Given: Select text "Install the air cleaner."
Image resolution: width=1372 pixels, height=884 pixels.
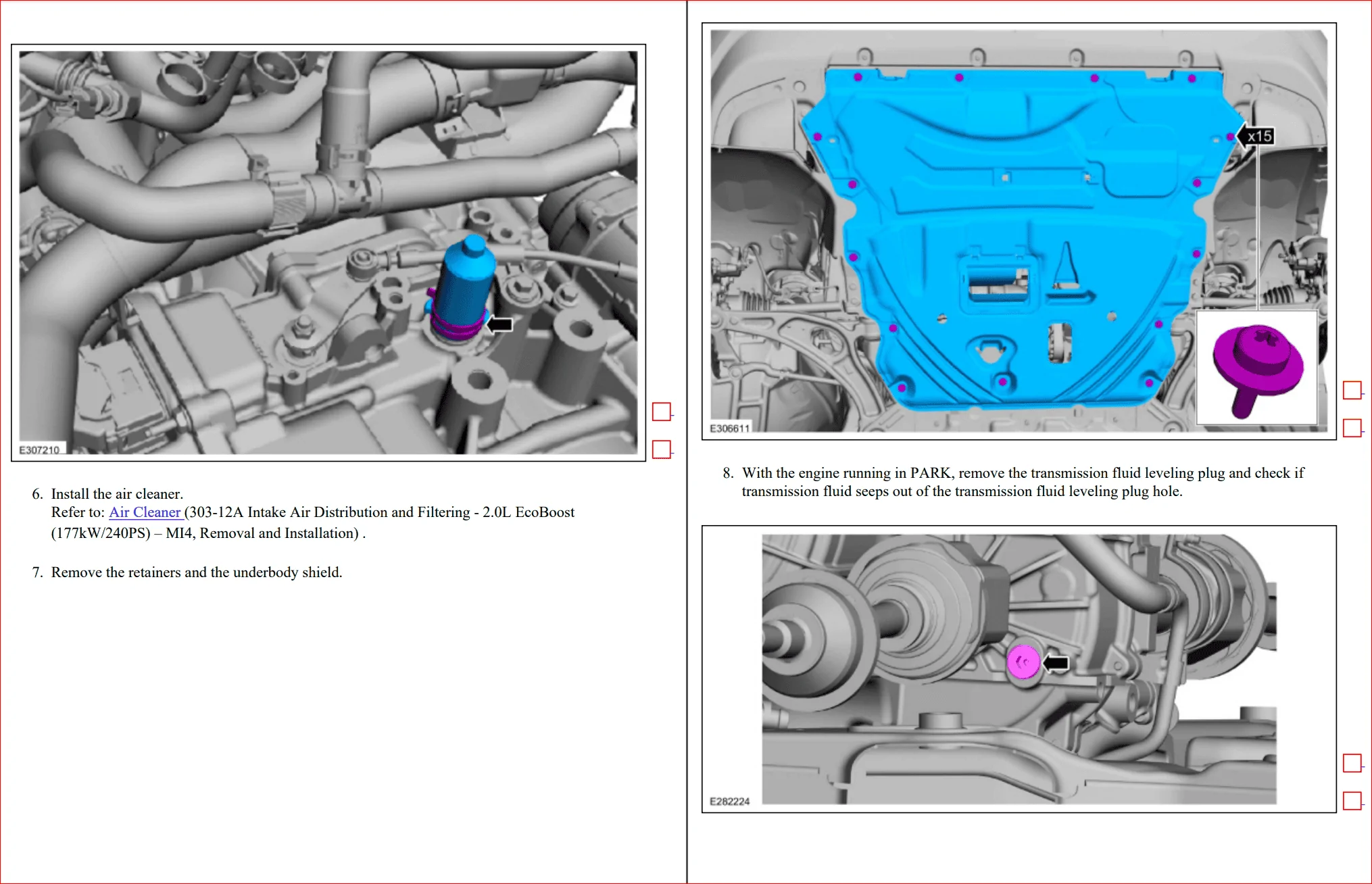Looking at the screenshot, I should pyautogui.click(x=118, y=494).
